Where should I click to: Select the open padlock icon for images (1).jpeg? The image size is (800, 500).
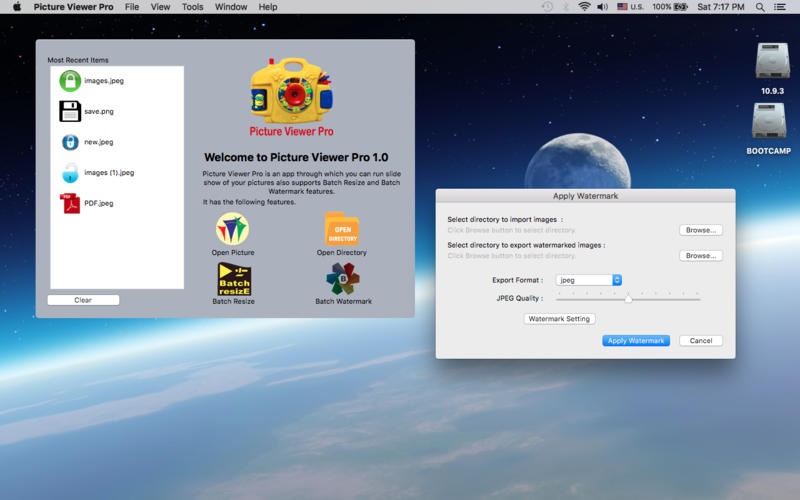coord(70,172)
